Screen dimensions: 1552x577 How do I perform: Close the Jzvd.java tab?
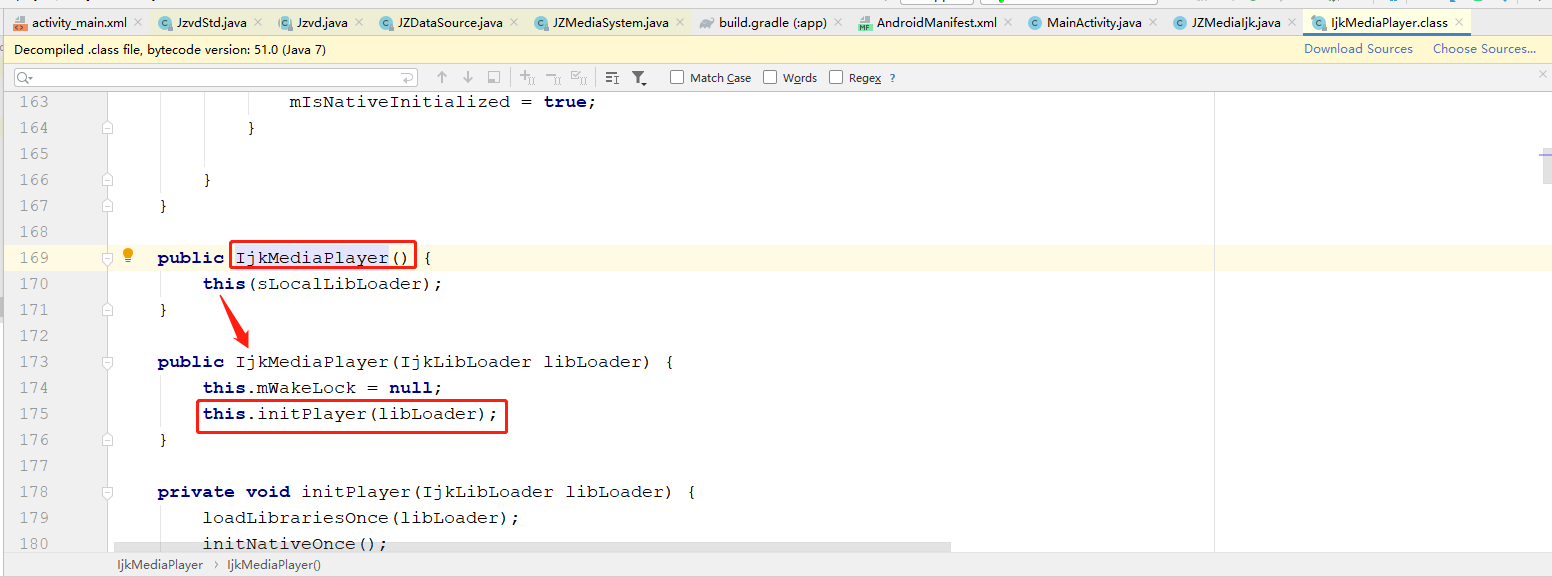pyautogui.click(x=360, y=22)
